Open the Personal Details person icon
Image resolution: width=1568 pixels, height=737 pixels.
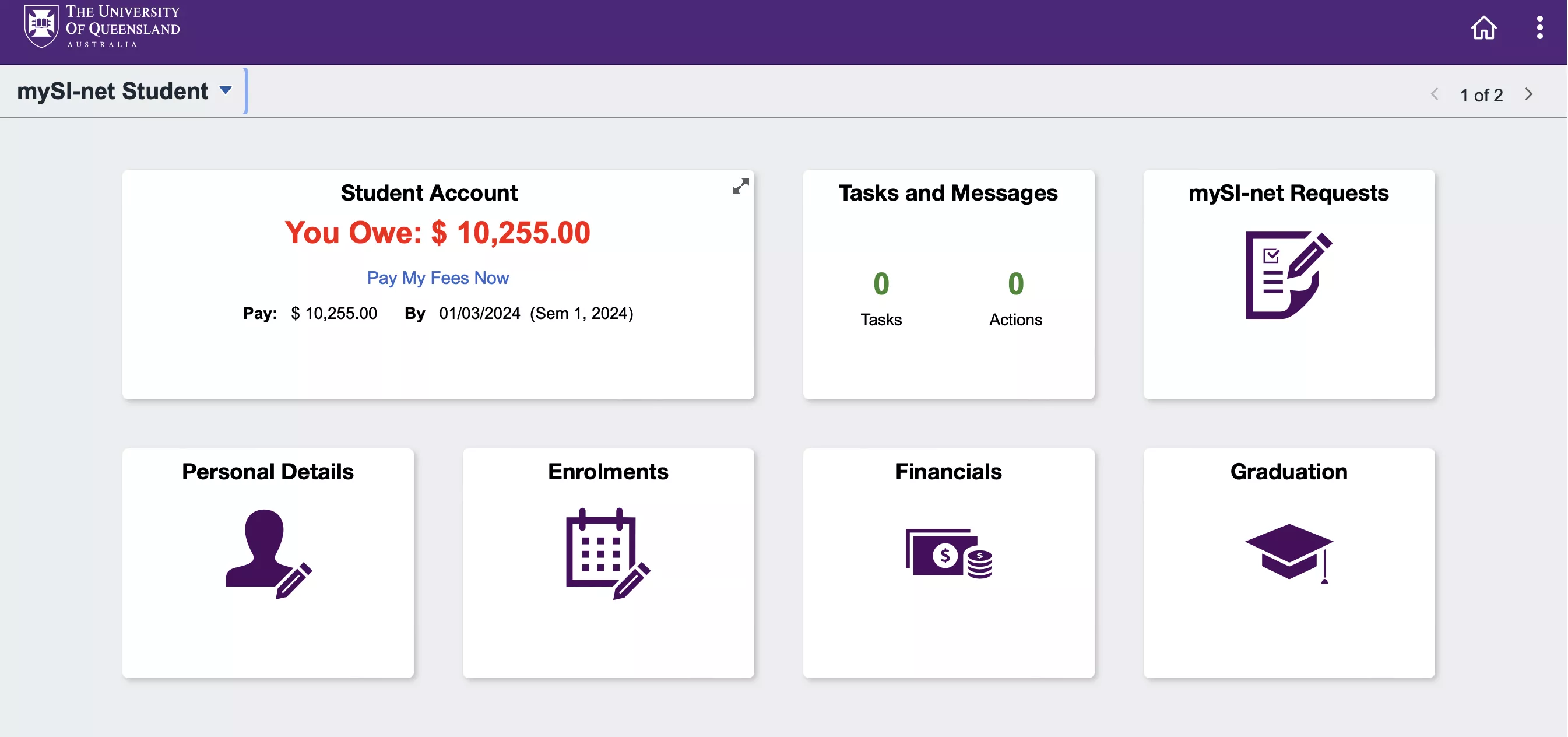point(268,554)
